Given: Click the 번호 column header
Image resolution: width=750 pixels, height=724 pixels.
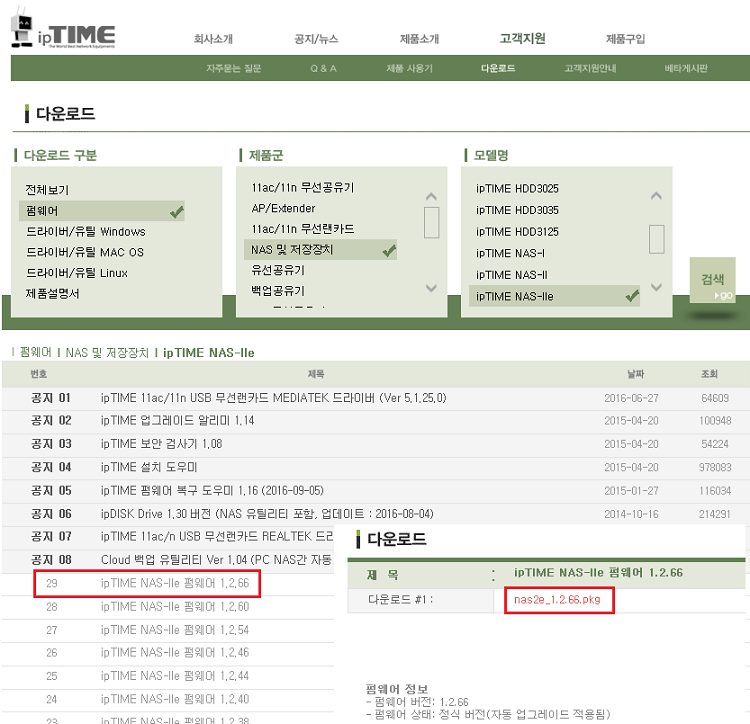Looking at the screenshot, I should click(39, 374).
